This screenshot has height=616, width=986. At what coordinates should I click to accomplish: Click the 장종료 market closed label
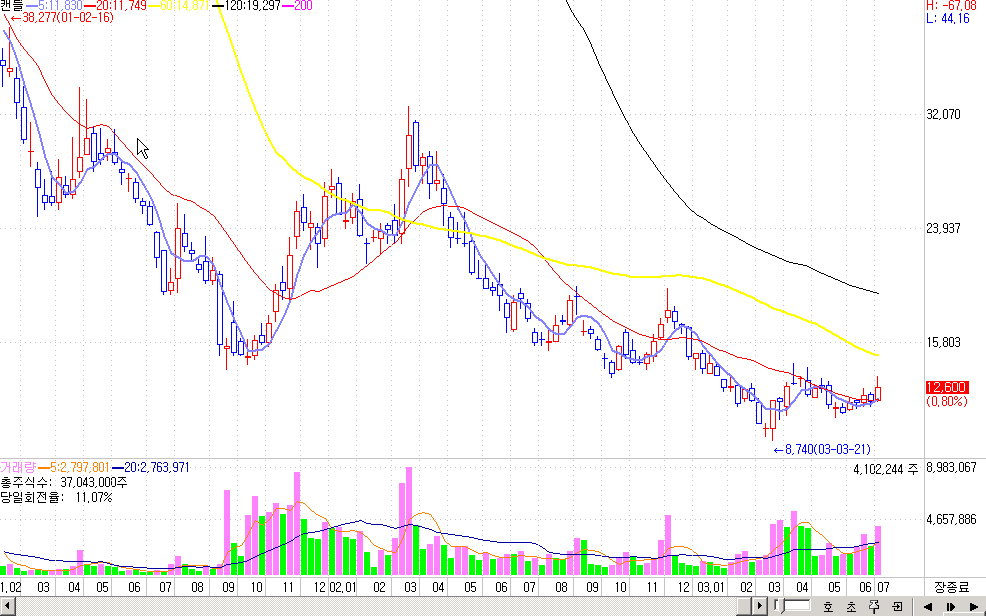point(950,585)
